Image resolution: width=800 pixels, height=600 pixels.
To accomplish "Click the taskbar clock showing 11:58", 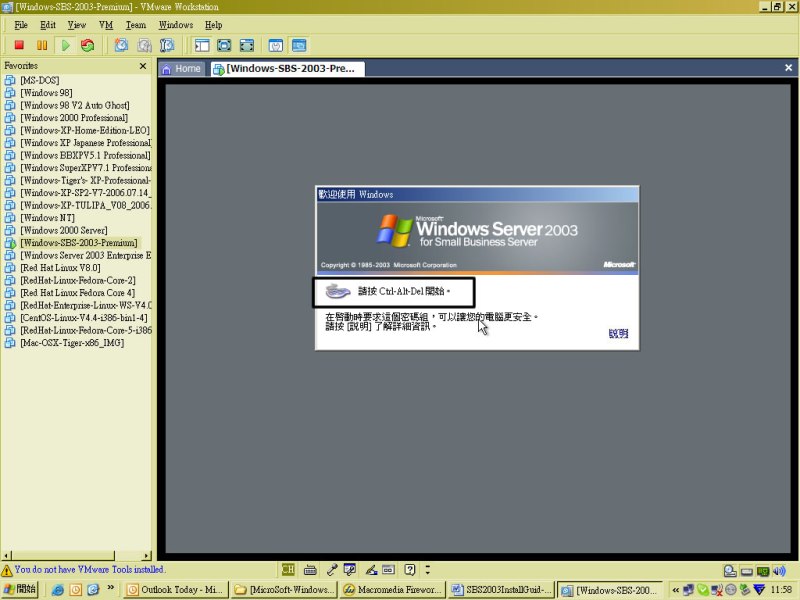I will 781,590.
